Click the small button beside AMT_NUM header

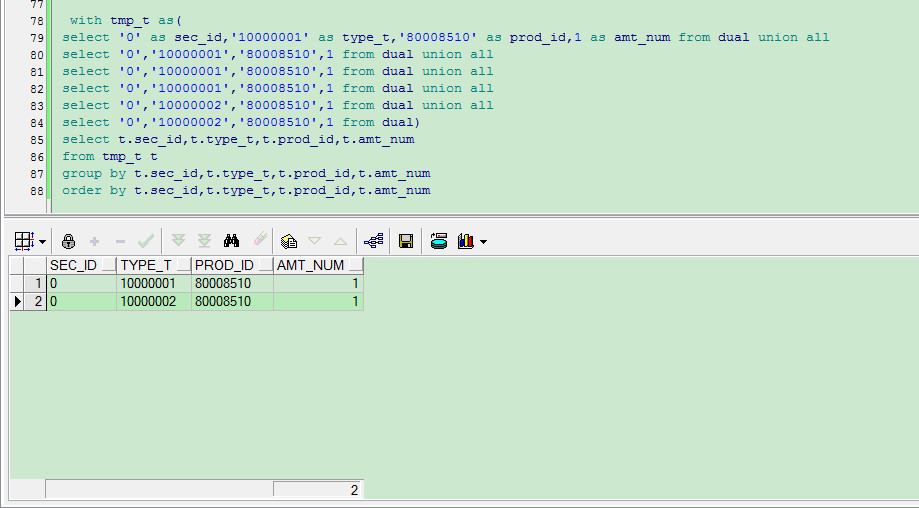coord(356,265)
